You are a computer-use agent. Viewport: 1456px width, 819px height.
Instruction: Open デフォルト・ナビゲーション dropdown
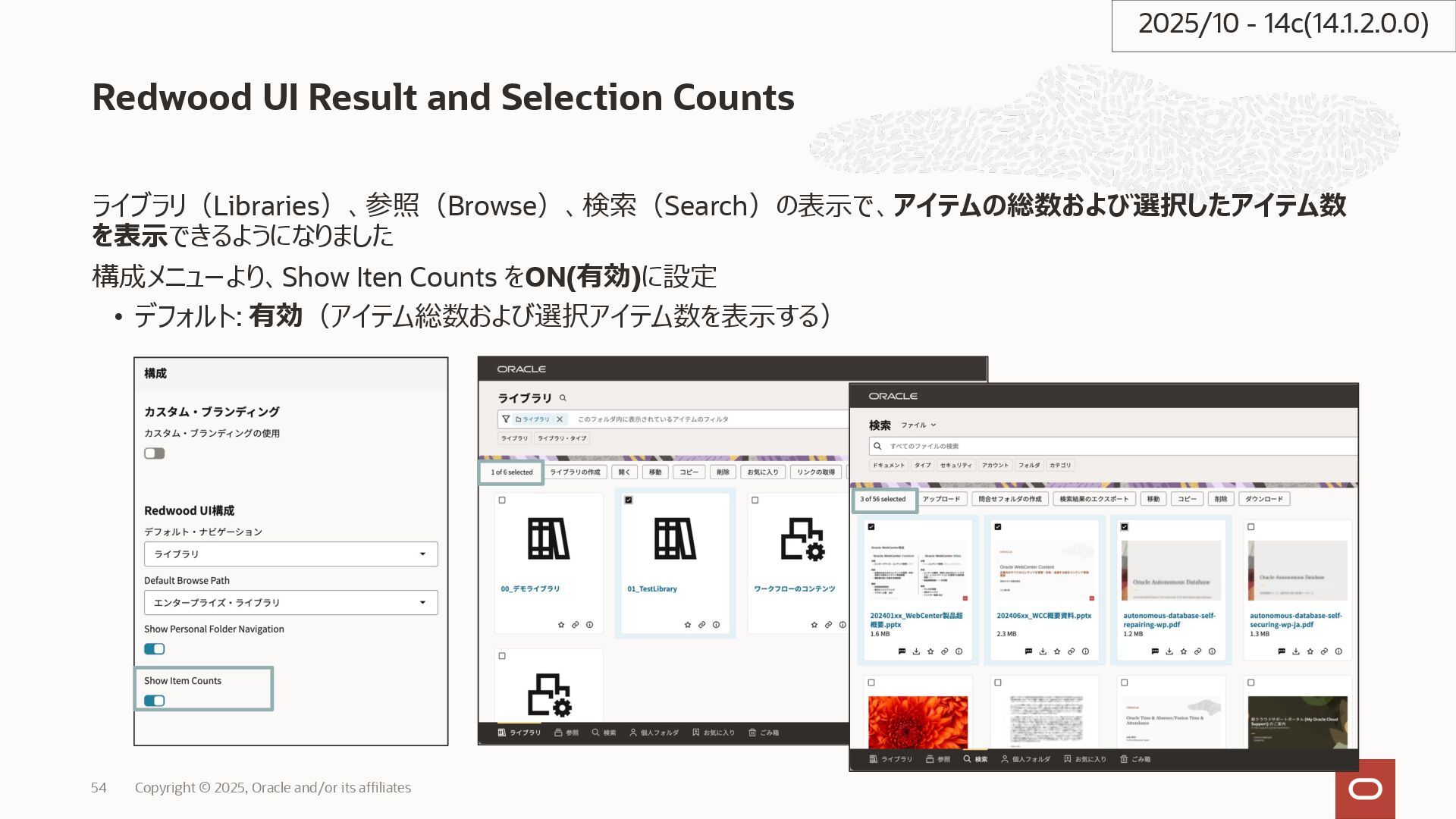(290, 554)
